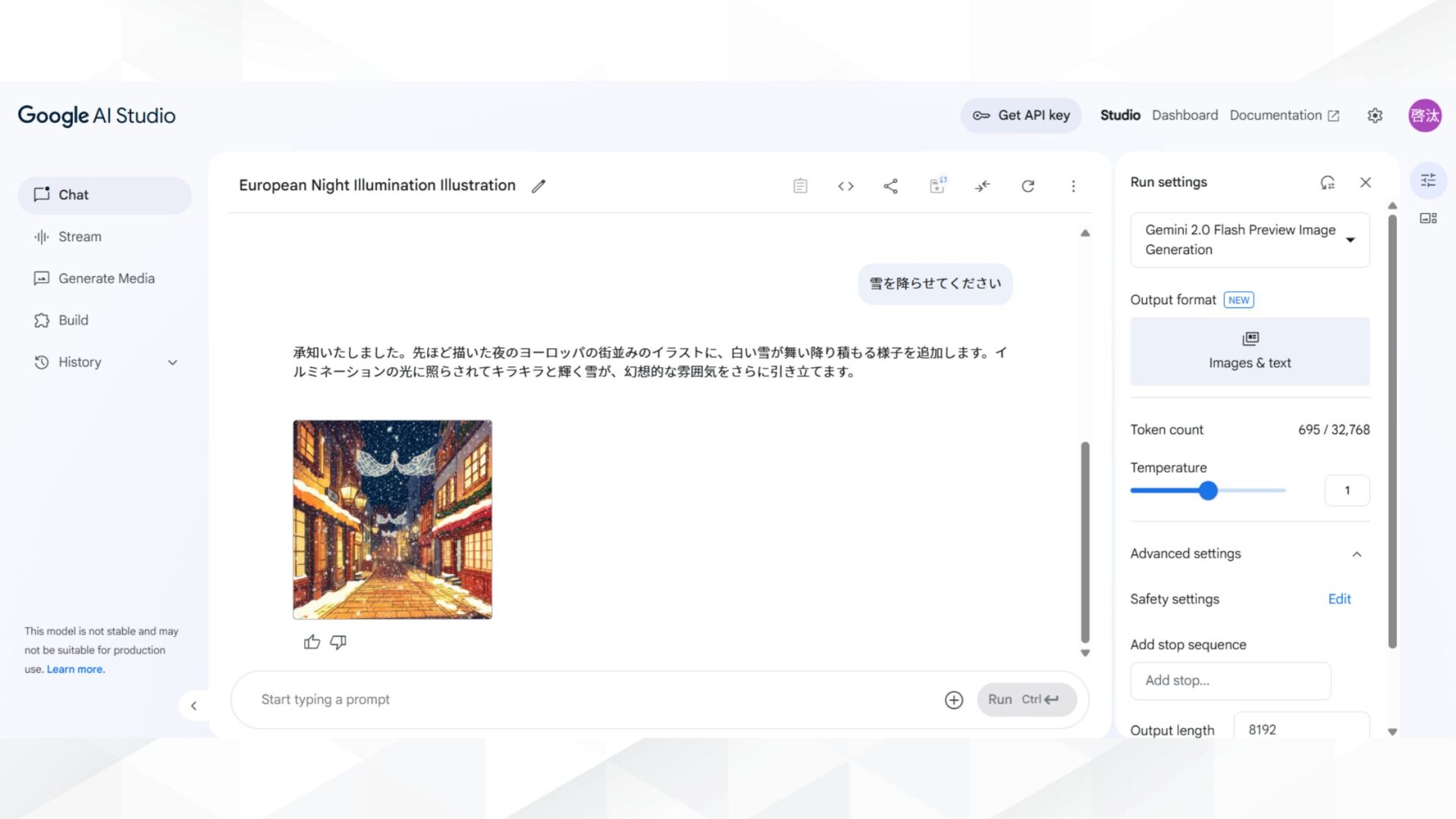The width and height of the screenshot is (1456, 819).
Task: Share the prompt via the share icon
Action: [891, 186]
